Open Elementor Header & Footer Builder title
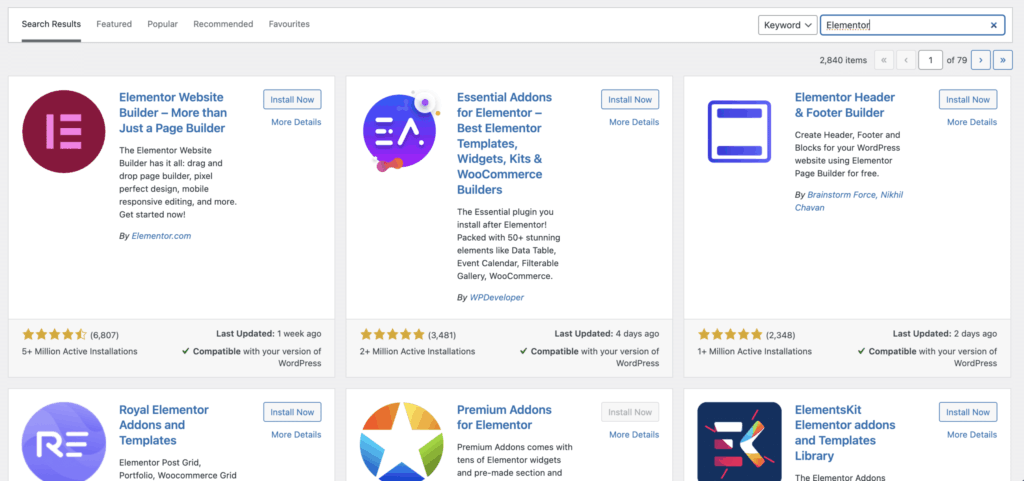The height and width of the screenshot is (481, 1024). point(845,105)
